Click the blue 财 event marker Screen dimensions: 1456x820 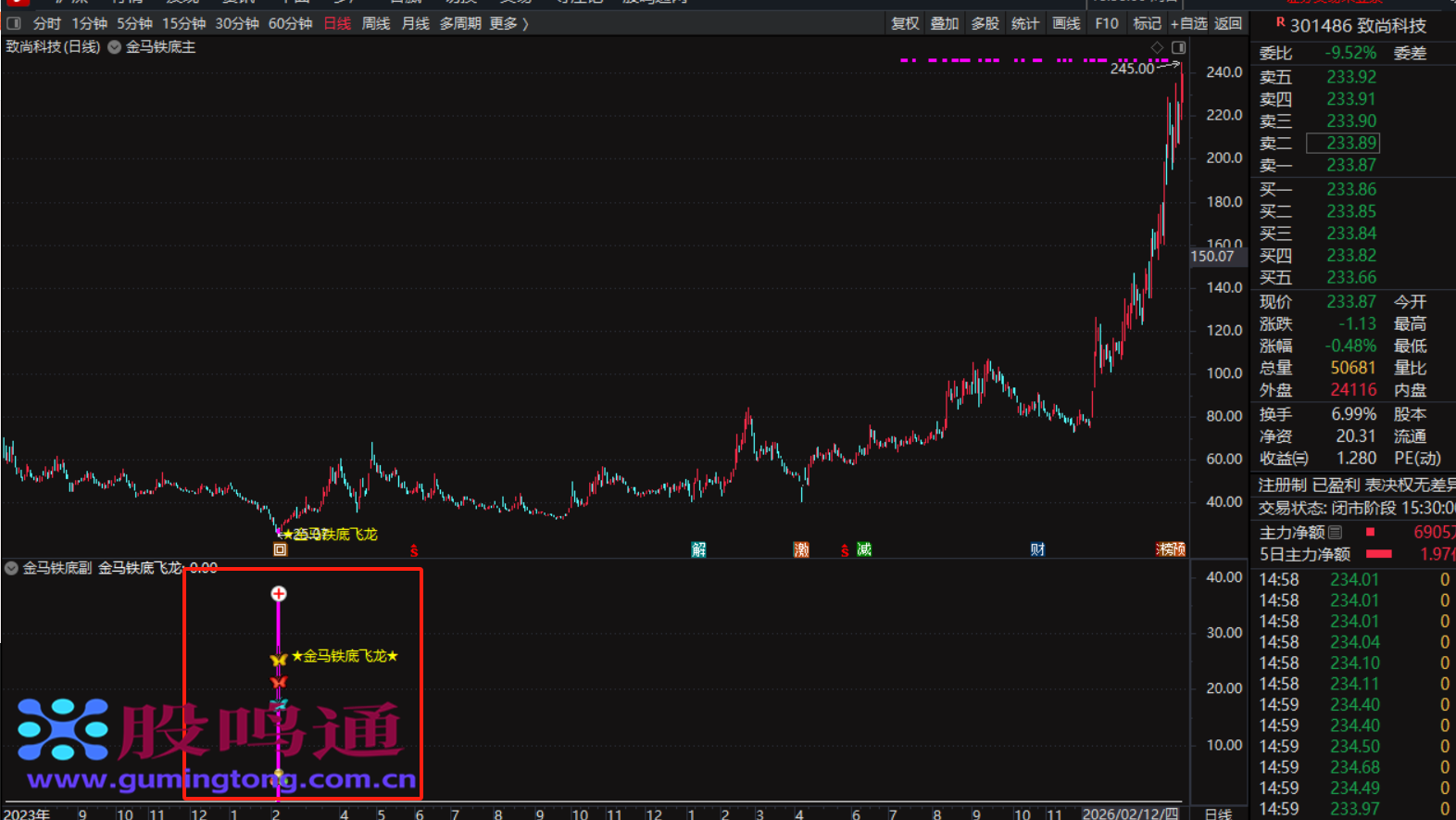point(1037,549)
